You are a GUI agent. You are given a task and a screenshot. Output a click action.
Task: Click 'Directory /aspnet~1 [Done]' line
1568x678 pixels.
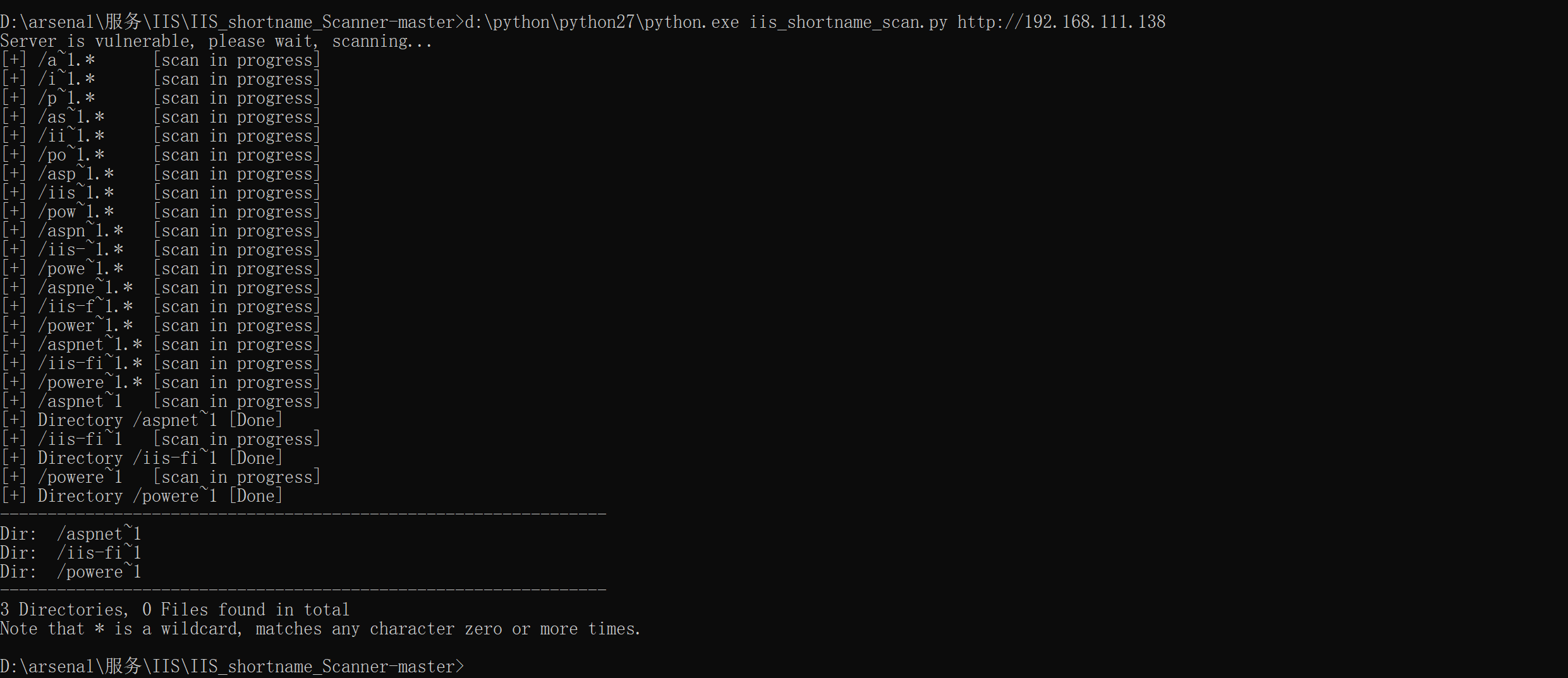pos(142,421)
